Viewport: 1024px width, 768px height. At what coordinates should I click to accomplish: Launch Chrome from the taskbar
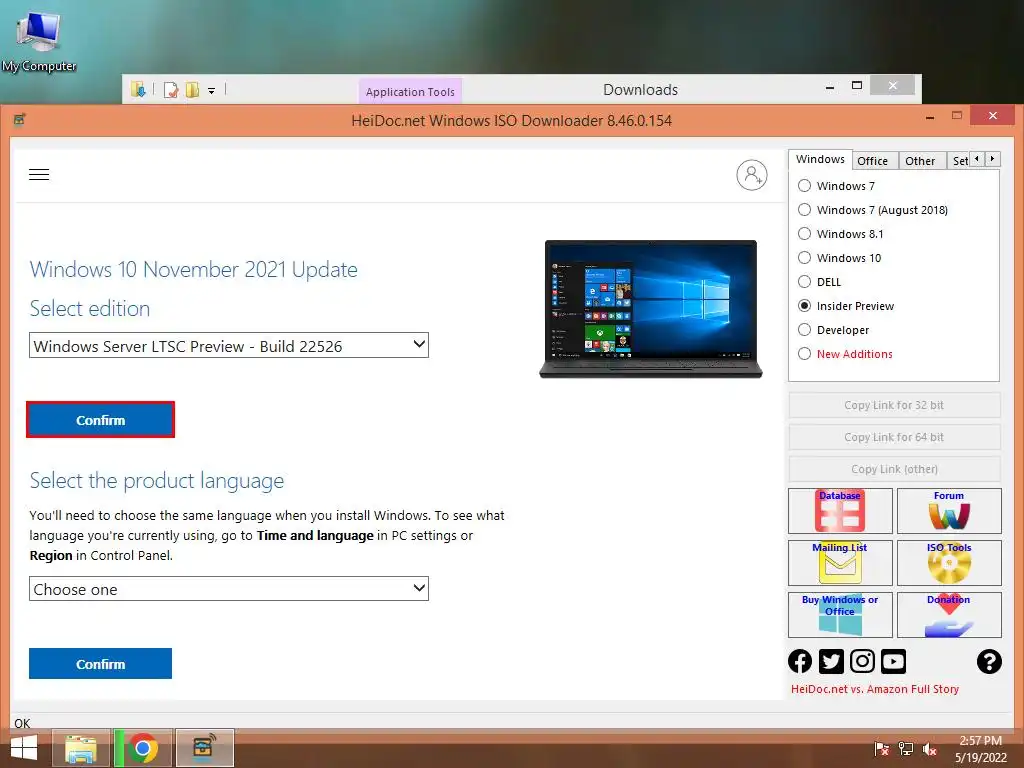tap(143, 748)
